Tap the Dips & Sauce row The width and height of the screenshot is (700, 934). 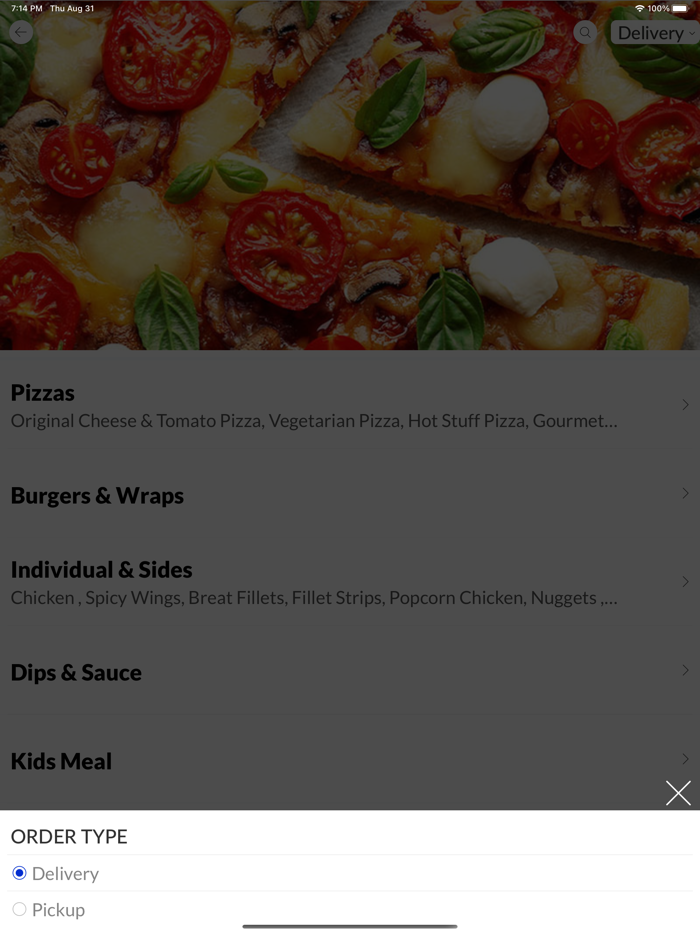click(x=76, y=672)
